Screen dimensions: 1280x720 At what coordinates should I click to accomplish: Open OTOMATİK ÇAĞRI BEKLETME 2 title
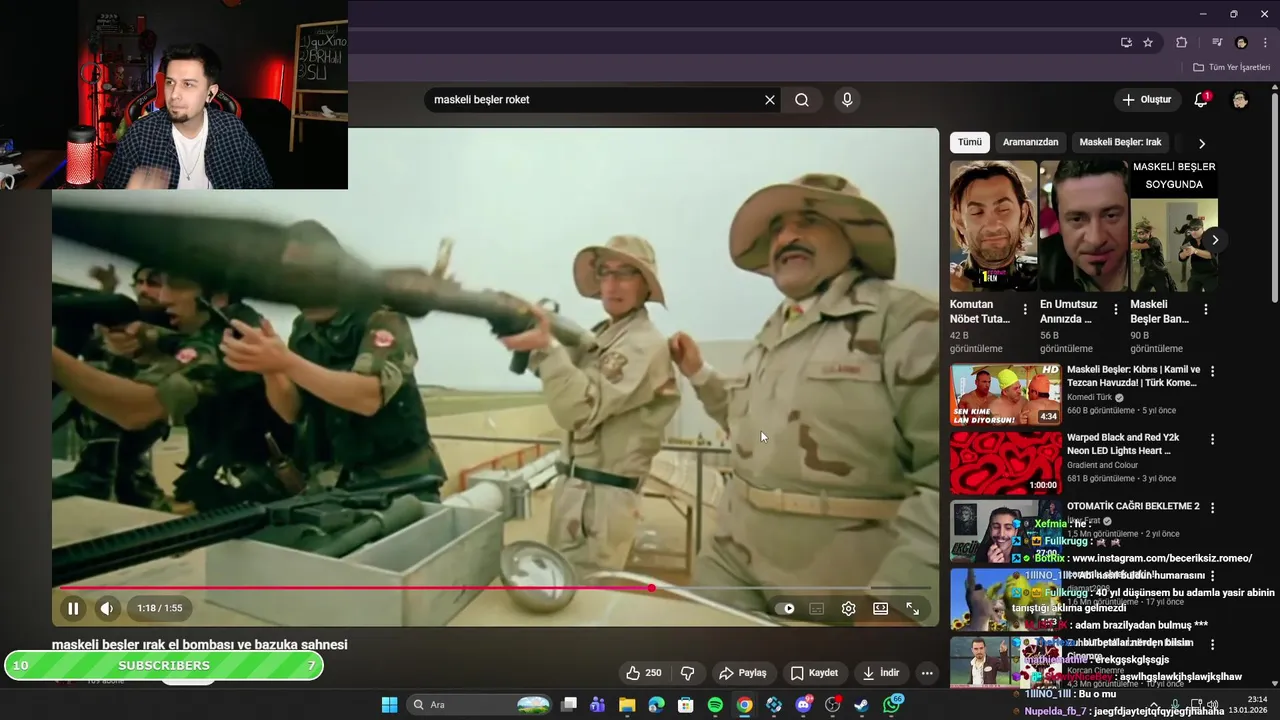(x=1133, y=506)
